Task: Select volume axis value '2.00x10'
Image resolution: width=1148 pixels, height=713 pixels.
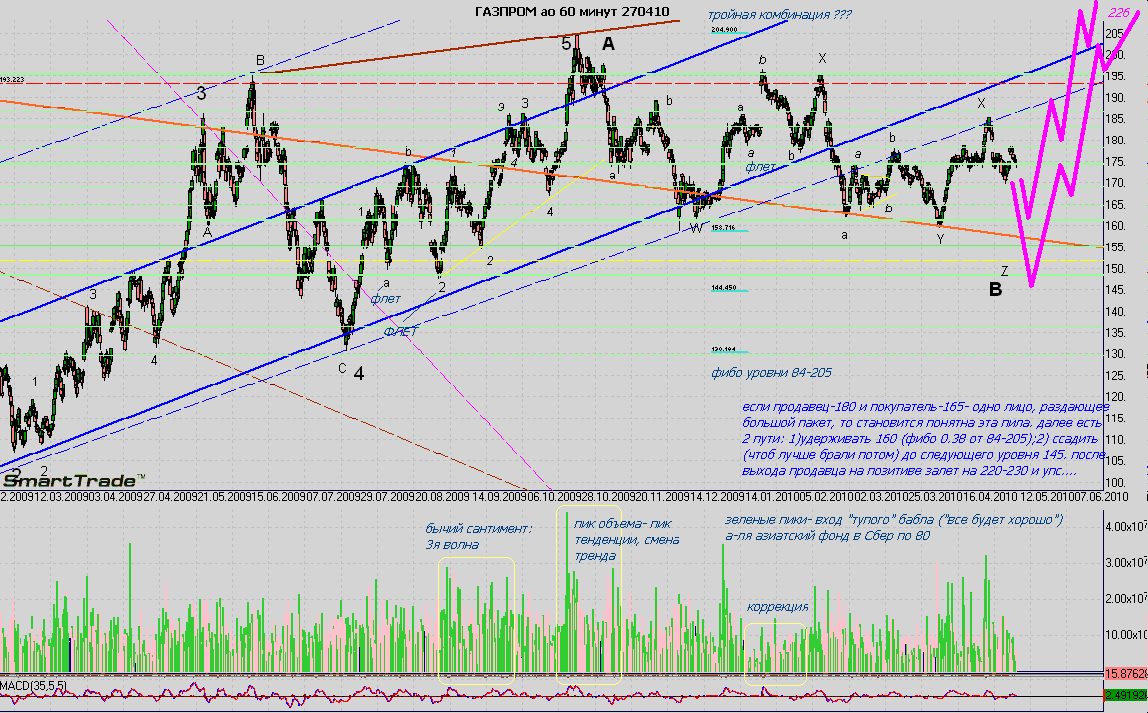Action: click(1126, 599)
